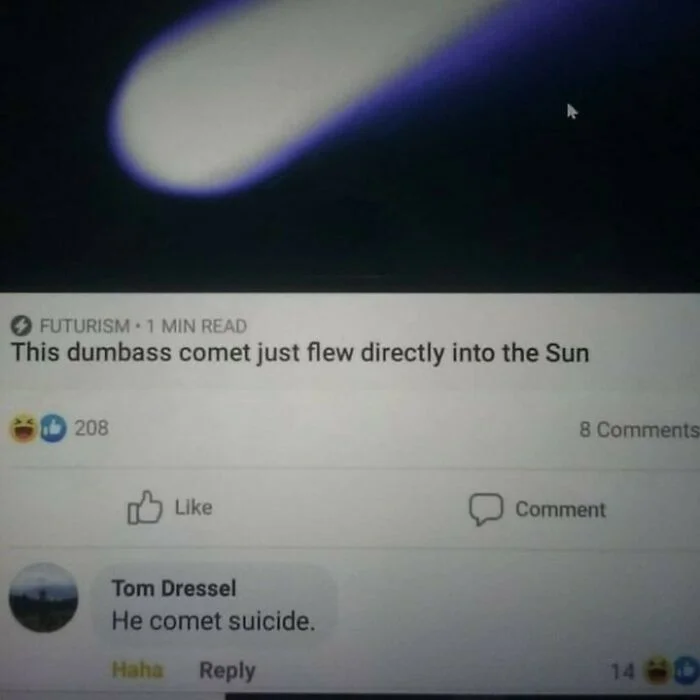Viewport: 700px width, 700px height.
Task: View the 14 reactions on Tom's comment
Action: [x=622, y=671]
